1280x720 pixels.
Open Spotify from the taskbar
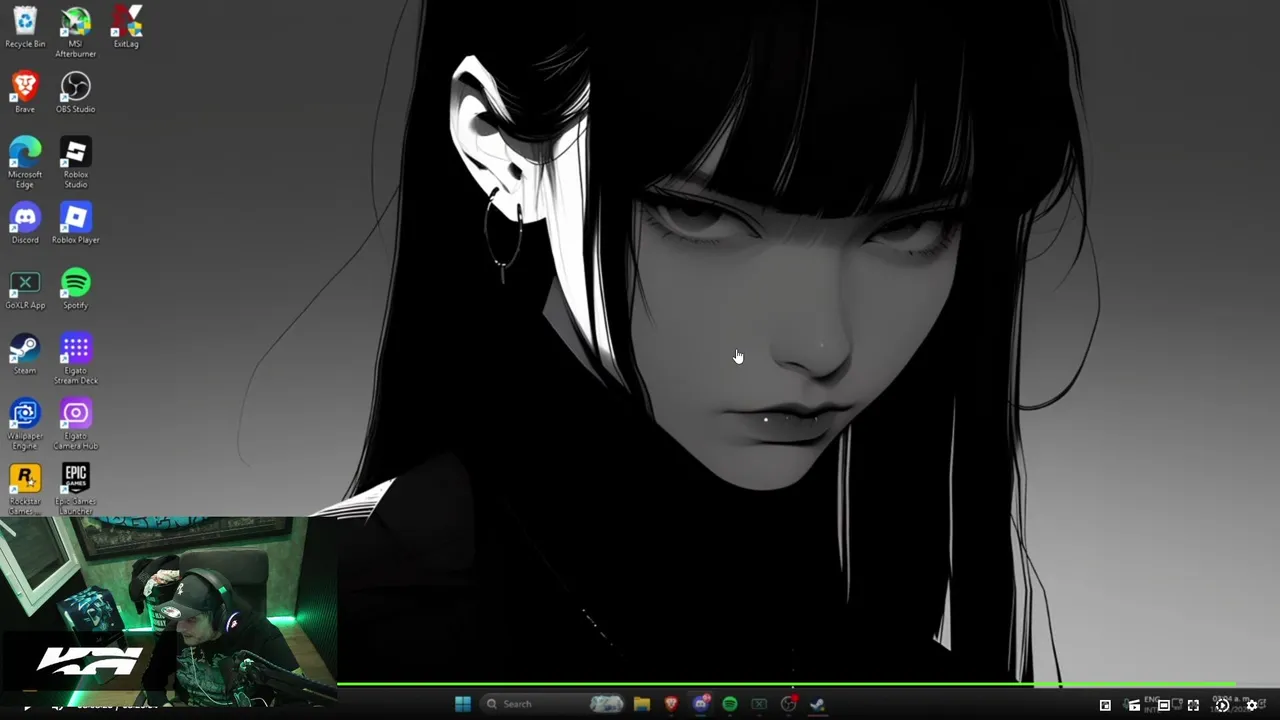tap(730, 704)
